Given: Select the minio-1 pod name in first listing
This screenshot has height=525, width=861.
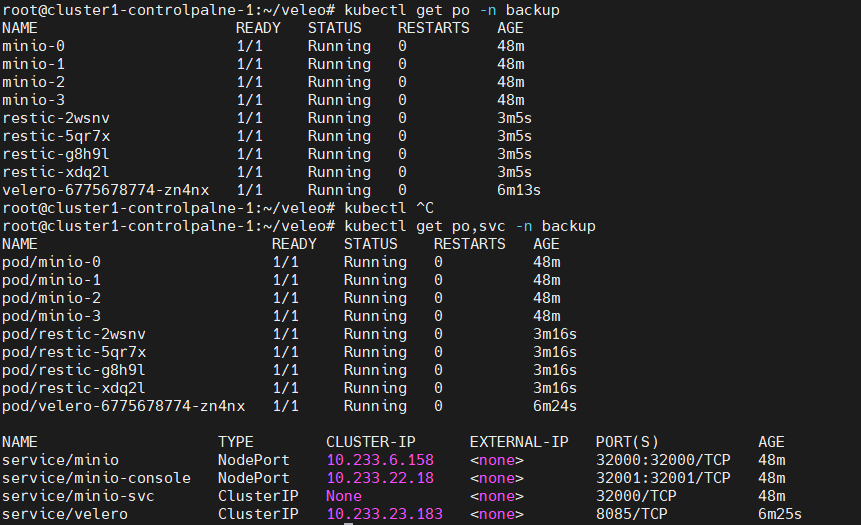Looking at the screenshot, I should point(33,64).
